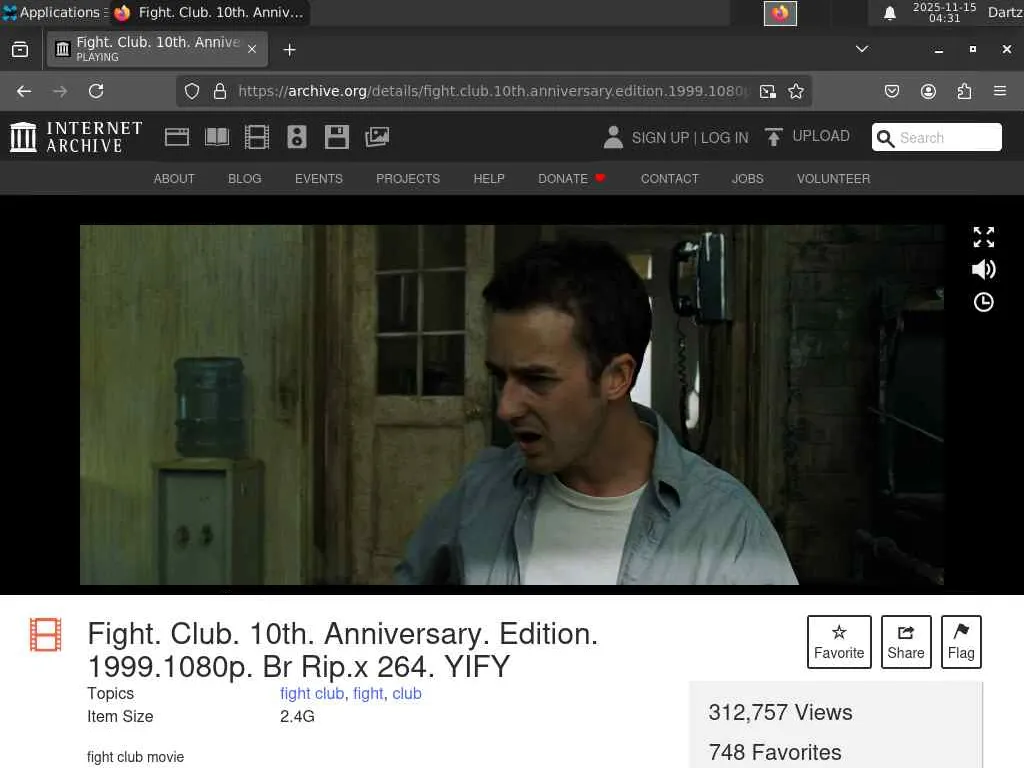Toggle fullscreen theater mode icon
Viewport: 1024px width, 768px height.
click(984, 237)
